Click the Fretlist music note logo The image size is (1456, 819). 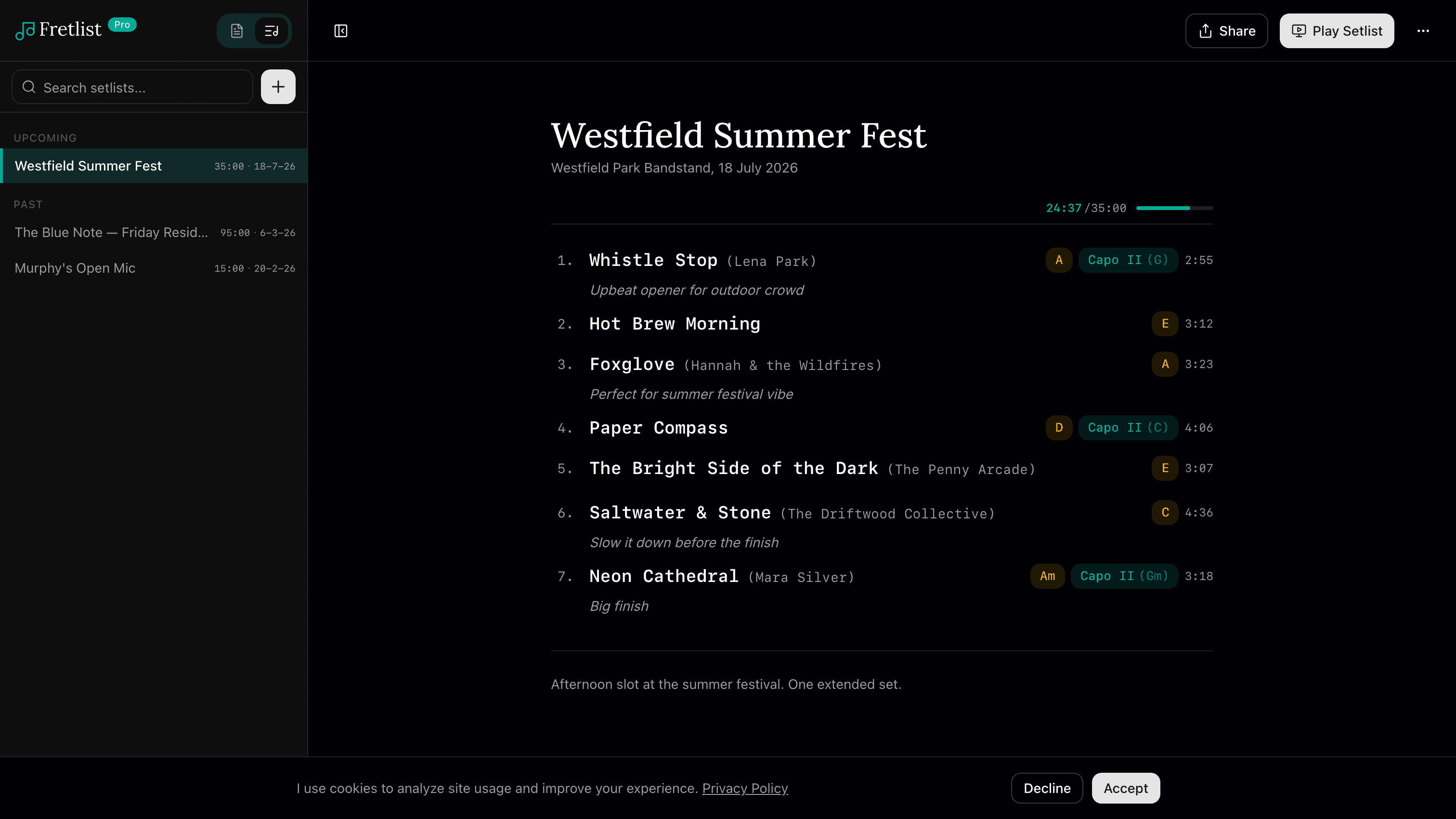25,30
